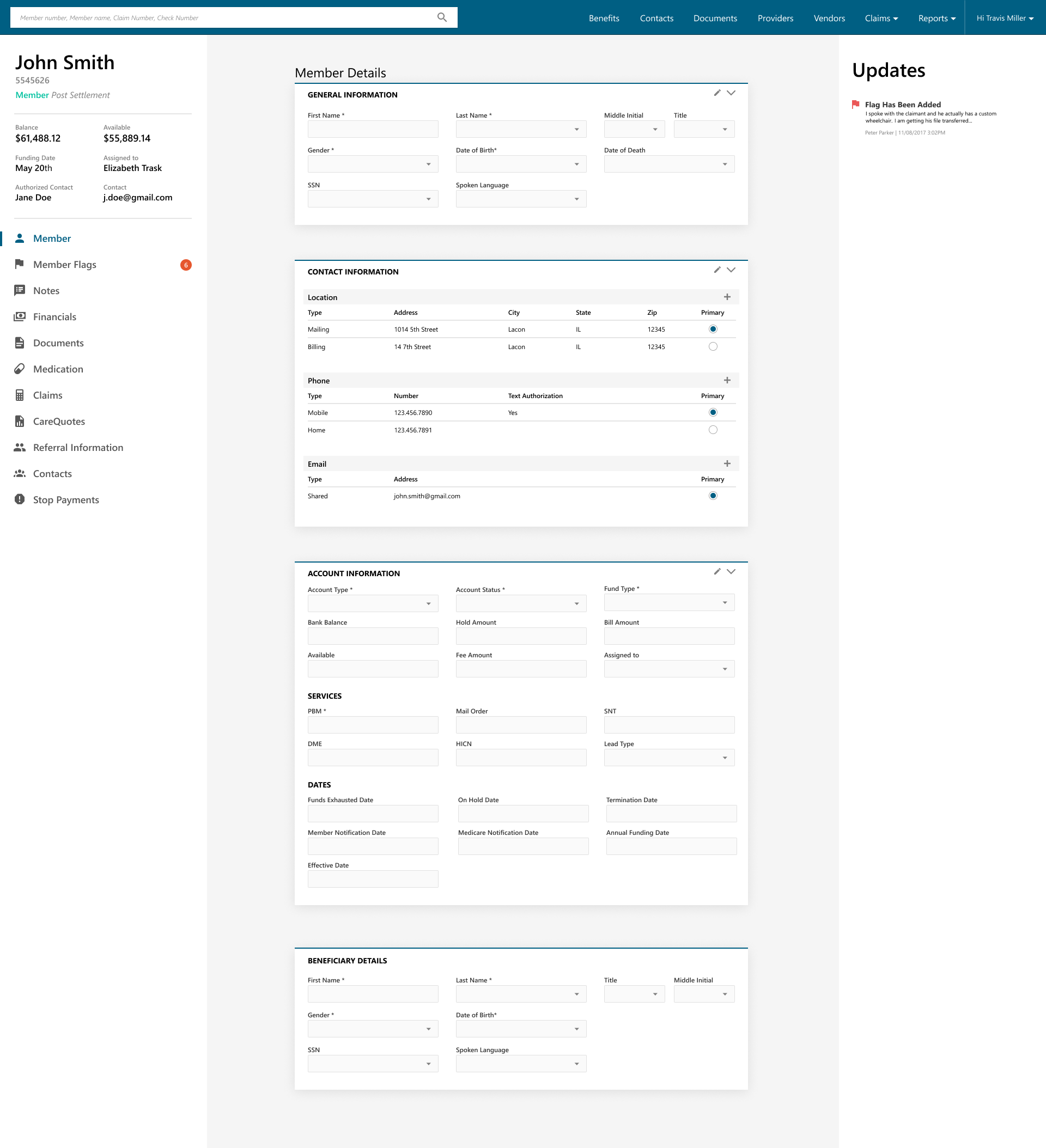Open the Fund Type dropdown

[669, 602]
